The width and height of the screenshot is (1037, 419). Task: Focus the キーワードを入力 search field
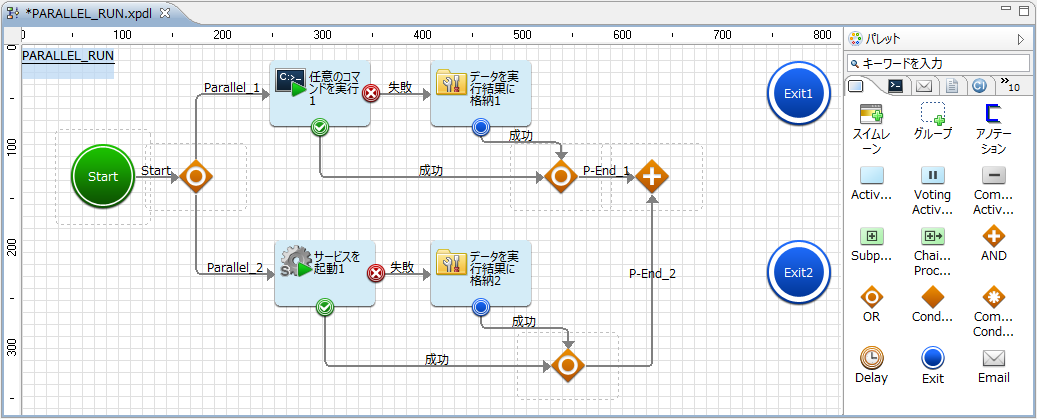tap(938, 63)
